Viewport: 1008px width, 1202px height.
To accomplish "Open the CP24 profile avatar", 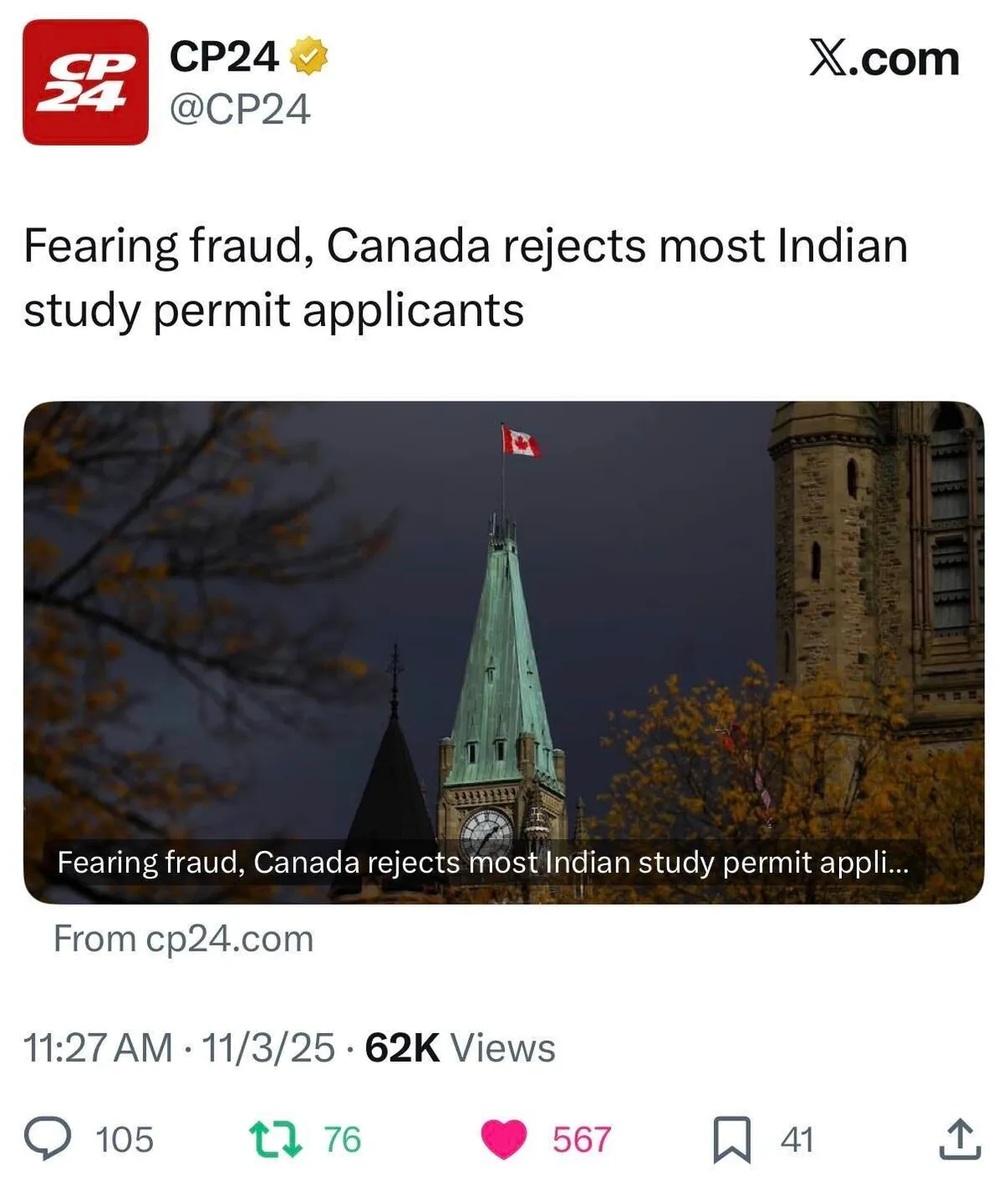I will point(85,82).
